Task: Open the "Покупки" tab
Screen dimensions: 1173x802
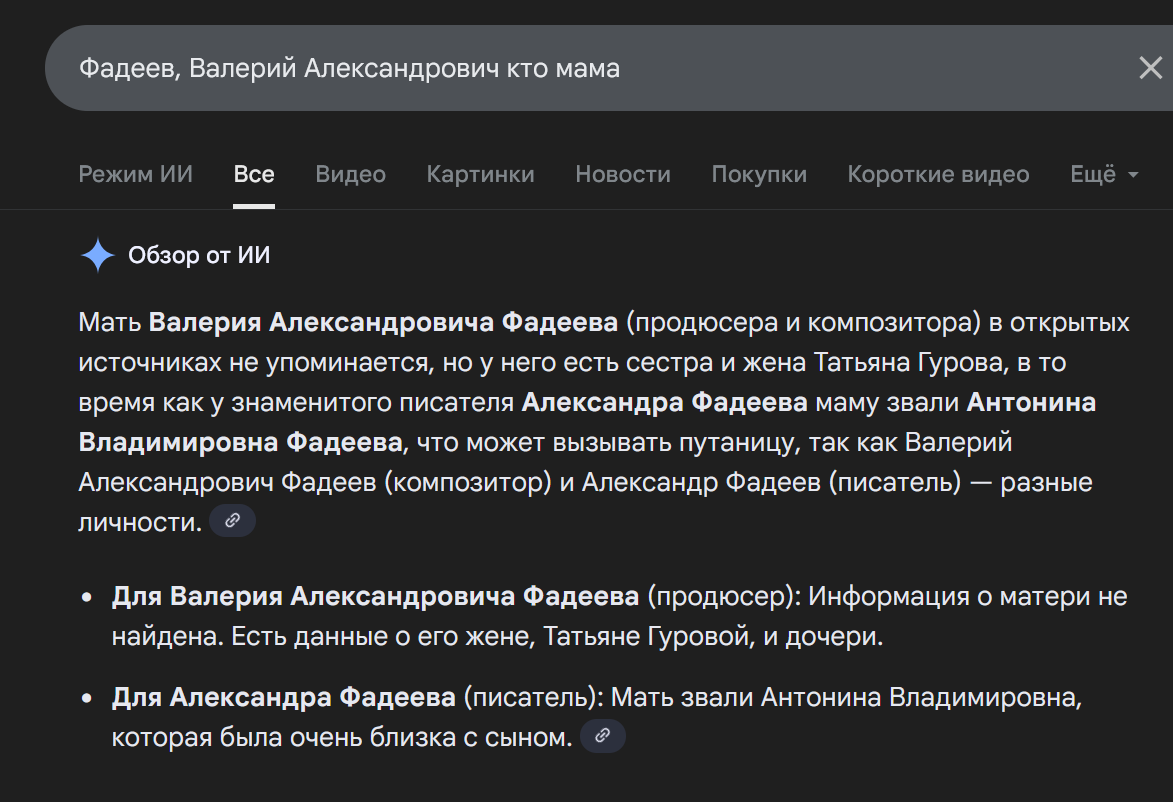Action: click(759, 175)
